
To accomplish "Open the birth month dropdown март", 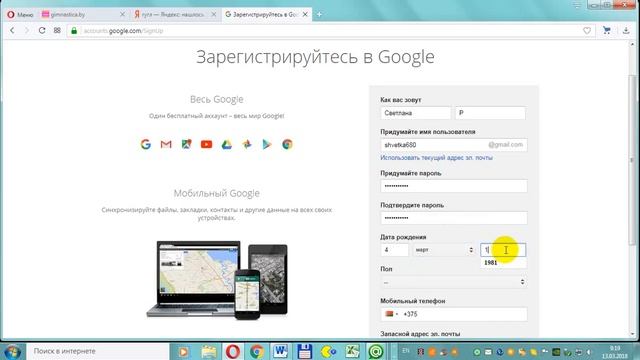I will tap(444, 250).
